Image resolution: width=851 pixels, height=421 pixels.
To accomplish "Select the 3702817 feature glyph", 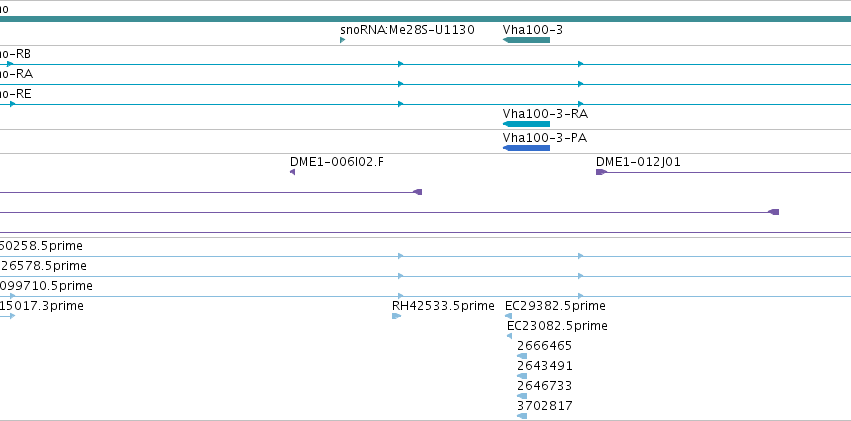I will (522, 416).
